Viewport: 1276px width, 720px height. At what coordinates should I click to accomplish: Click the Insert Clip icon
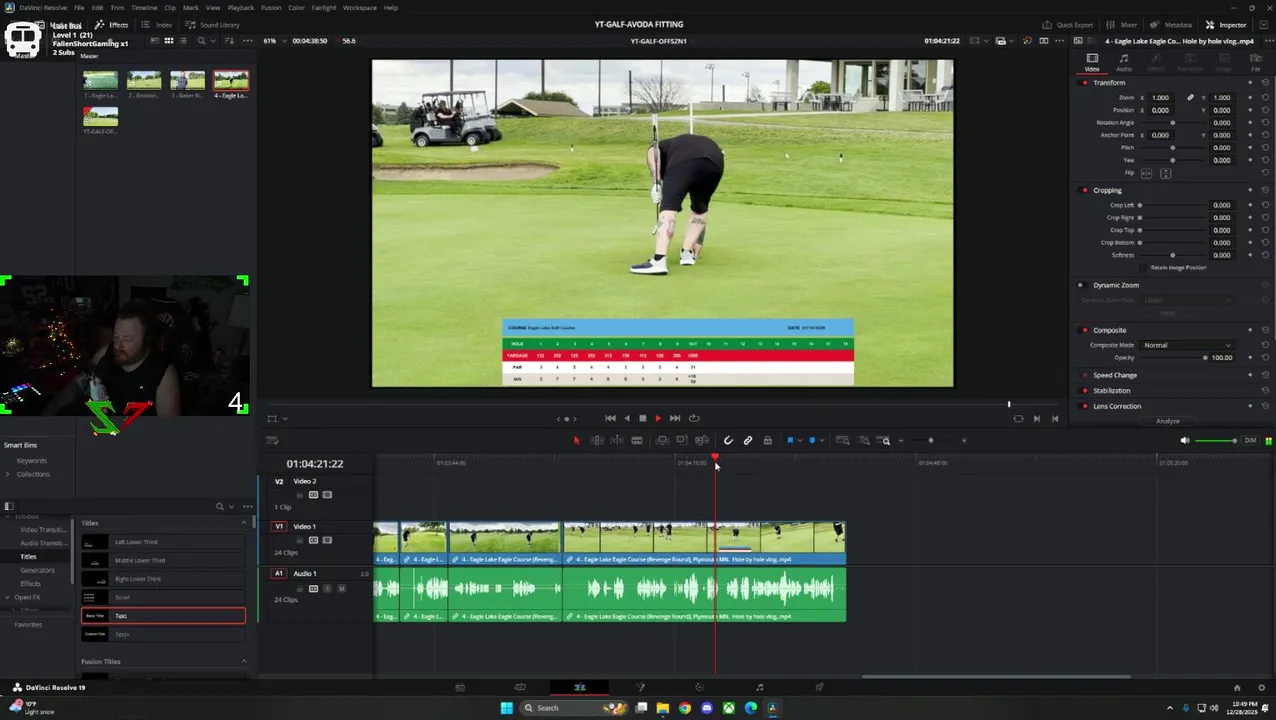pyautogui.click(x=661, y=440)
